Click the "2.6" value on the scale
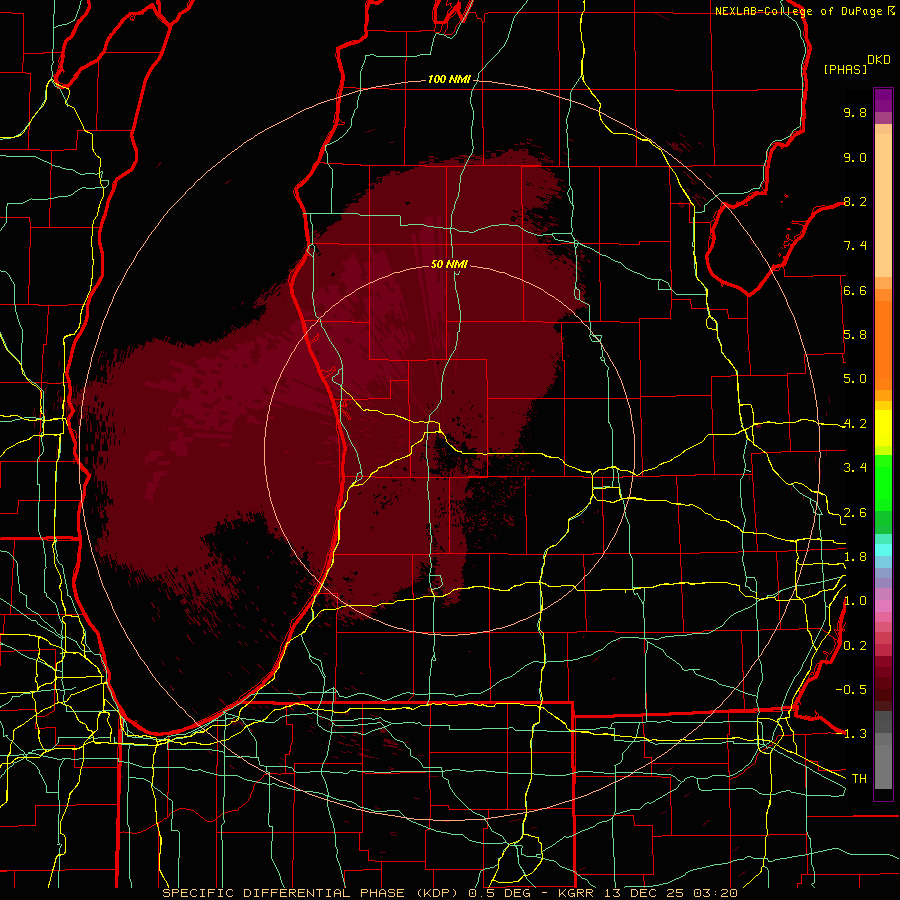The width and height of the screenshot is (900, 900). [x=855, y=513]
